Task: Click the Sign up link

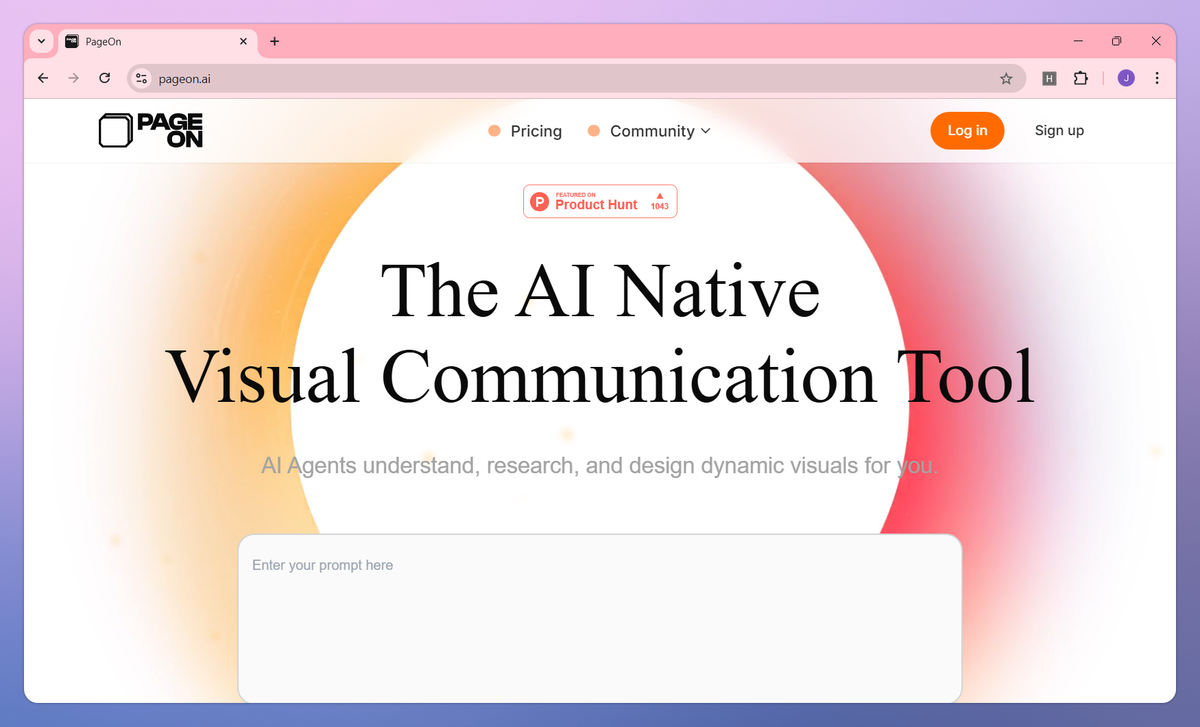Action: [x=1059, y=131]
